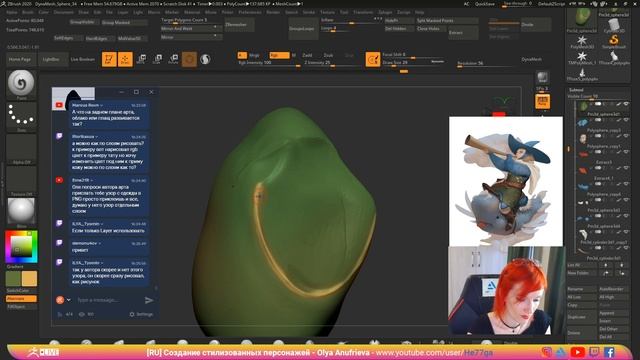This screenshot has width=640, height=360.
Task: Click the Twitch icon in the bottom banner
Action: (594, 352)
